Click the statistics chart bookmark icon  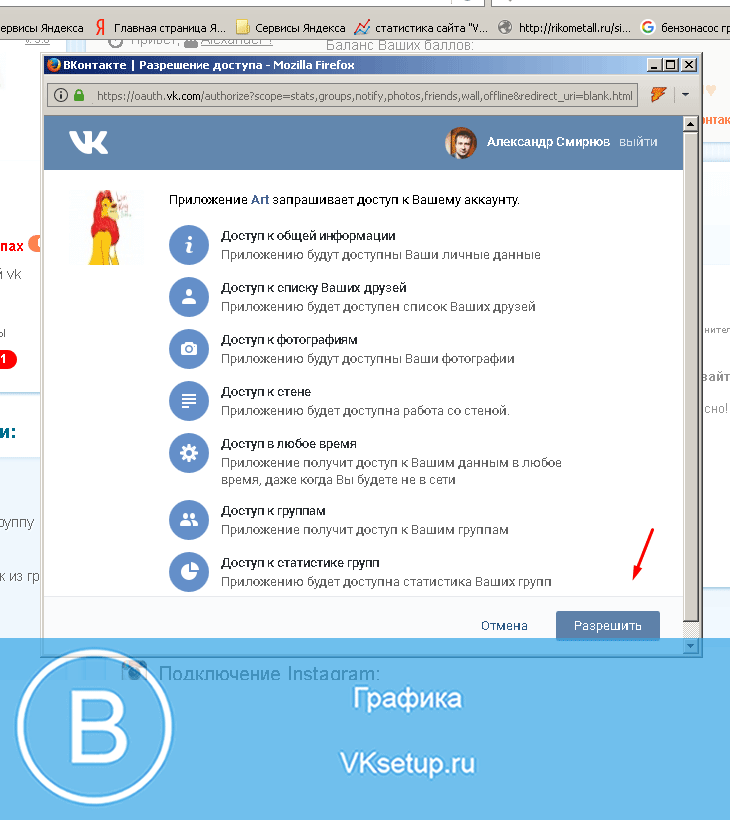click(x=362, y=27)
